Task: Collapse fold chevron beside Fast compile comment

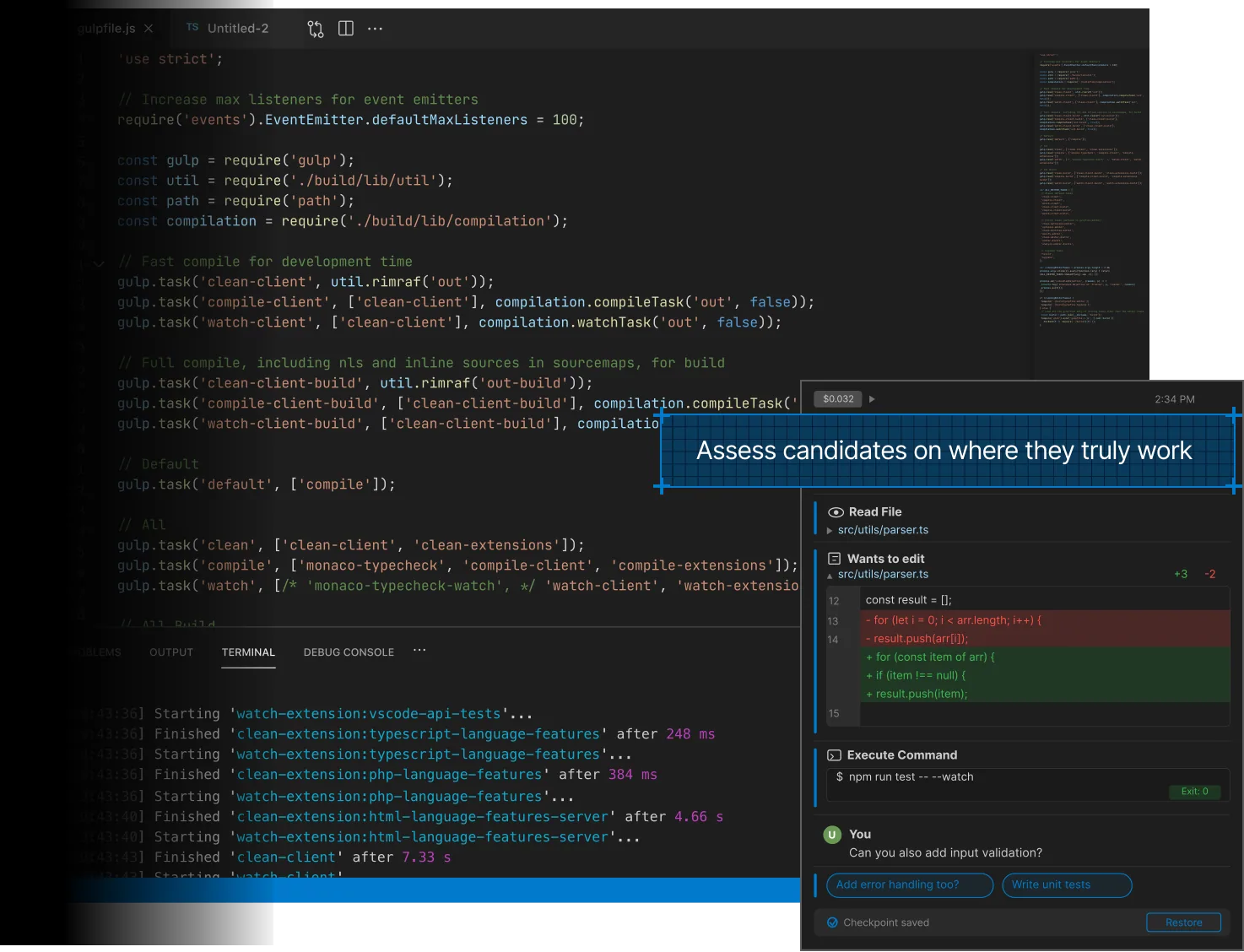Action: 100,262
